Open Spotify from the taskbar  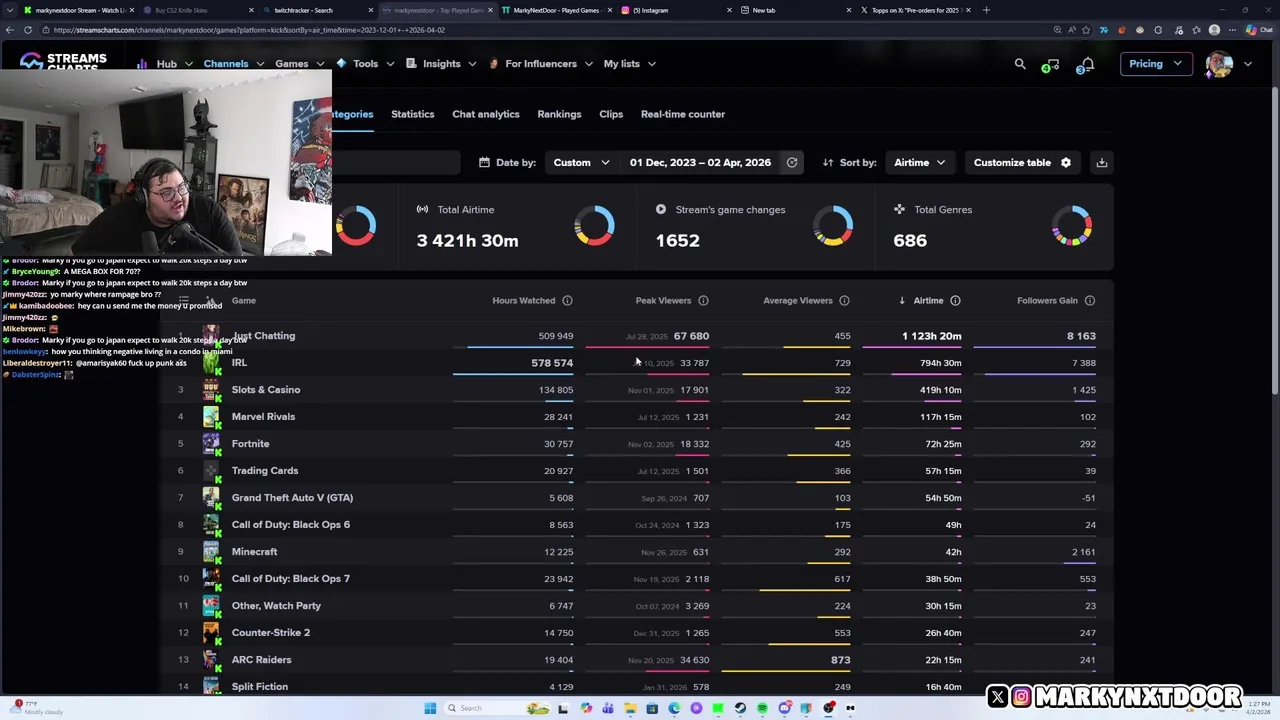(762, 708)
